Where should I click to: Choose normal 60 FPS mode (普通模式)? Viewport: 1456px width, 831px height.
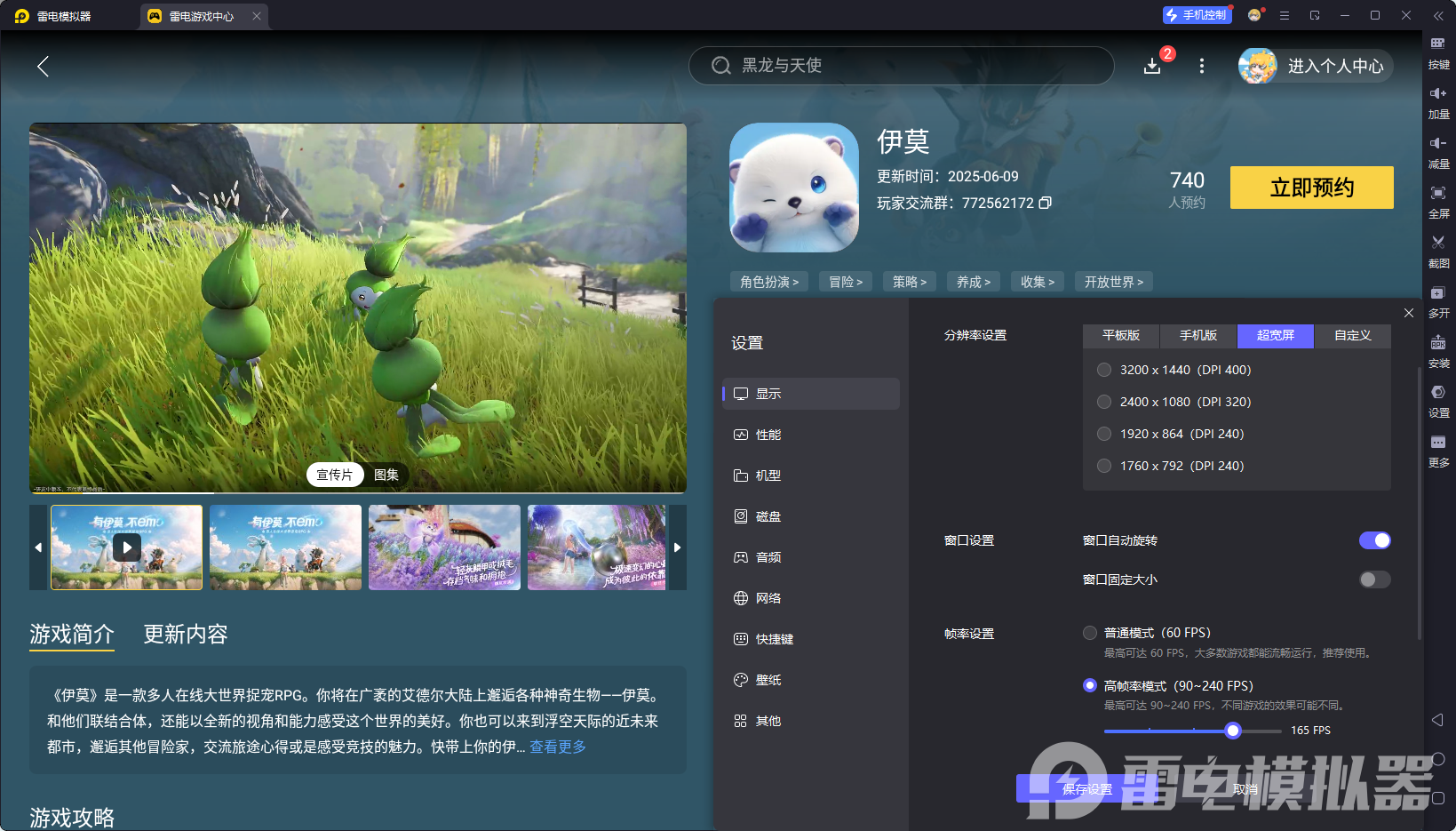[x=1090, y=632]
